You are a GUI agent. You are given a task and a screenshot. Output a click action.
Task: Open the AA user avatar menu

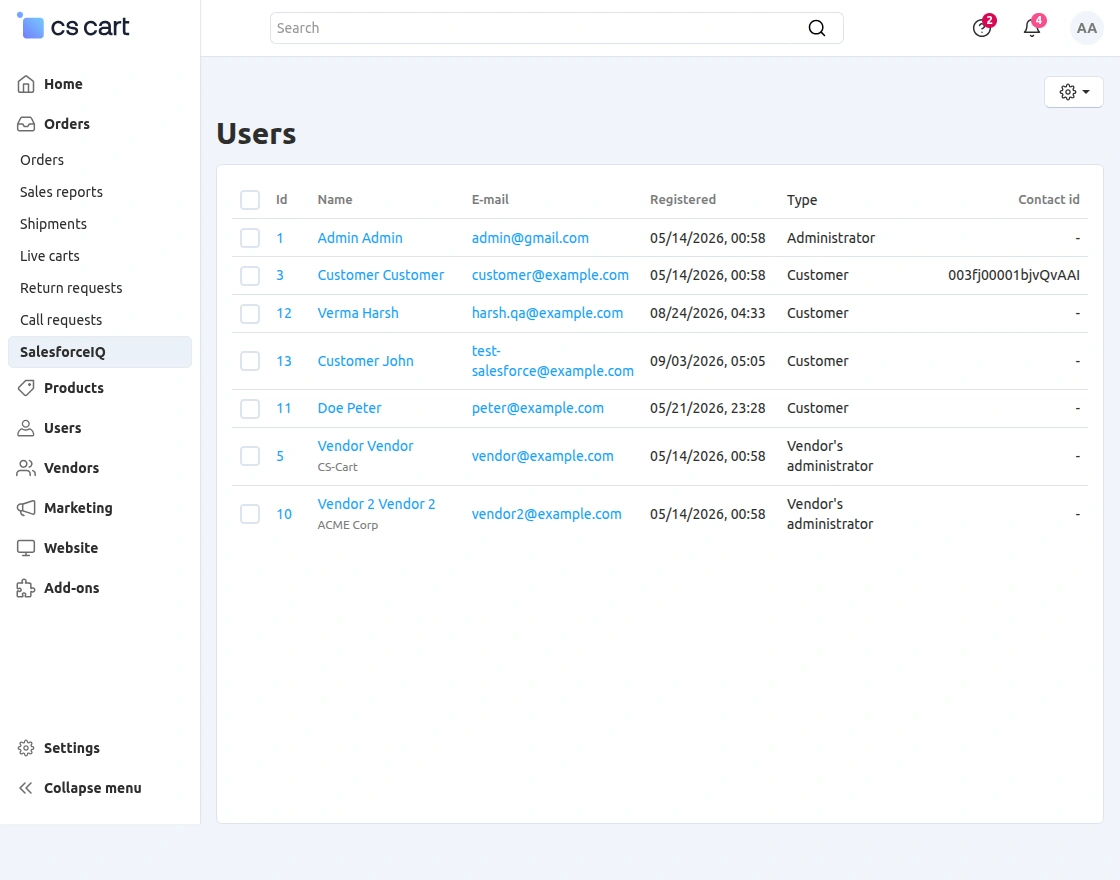click(1086, 28)
